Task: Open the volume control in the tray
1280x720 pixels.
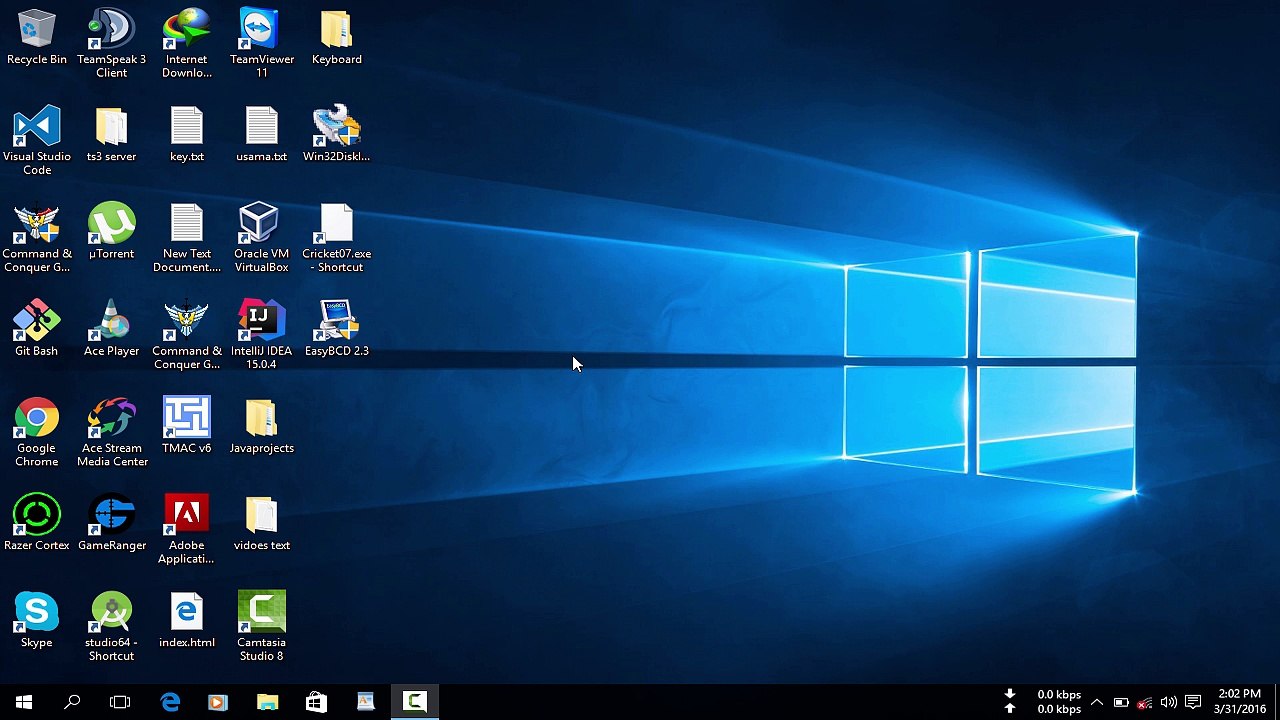Action: point(1168,702)
